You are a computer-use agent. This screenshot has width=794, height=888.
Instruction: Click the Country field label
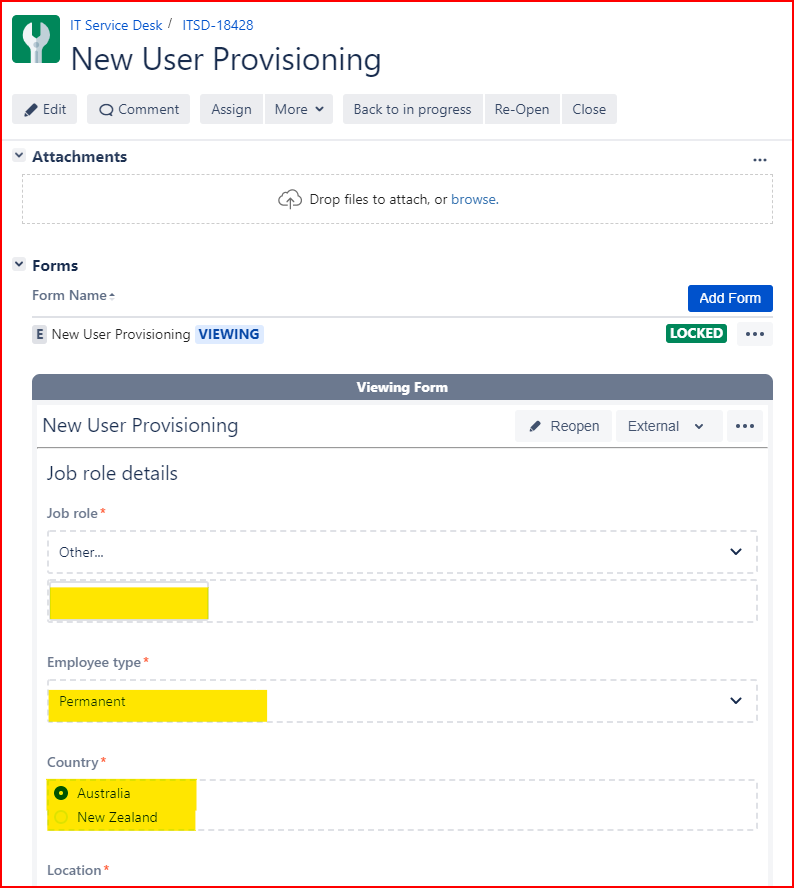(72, 762)
